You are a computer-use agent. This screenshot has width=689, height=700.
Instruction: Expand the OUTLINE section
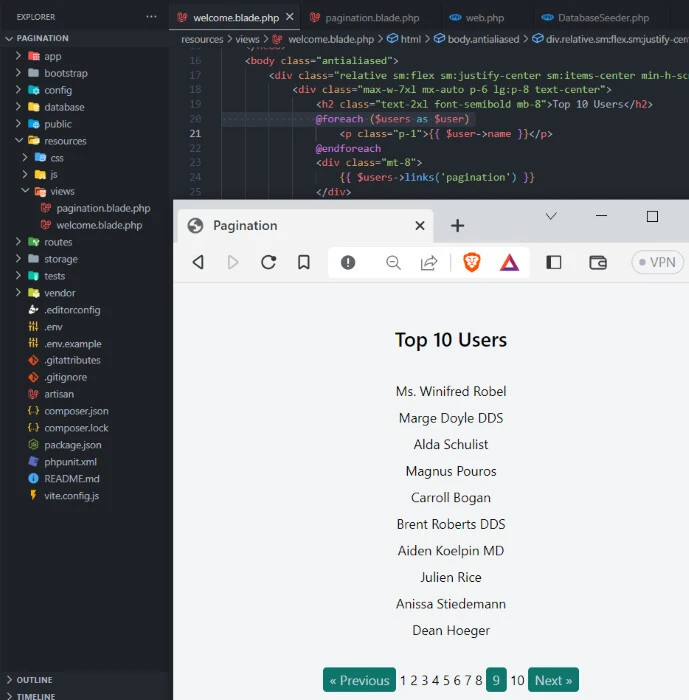point(34,680)
